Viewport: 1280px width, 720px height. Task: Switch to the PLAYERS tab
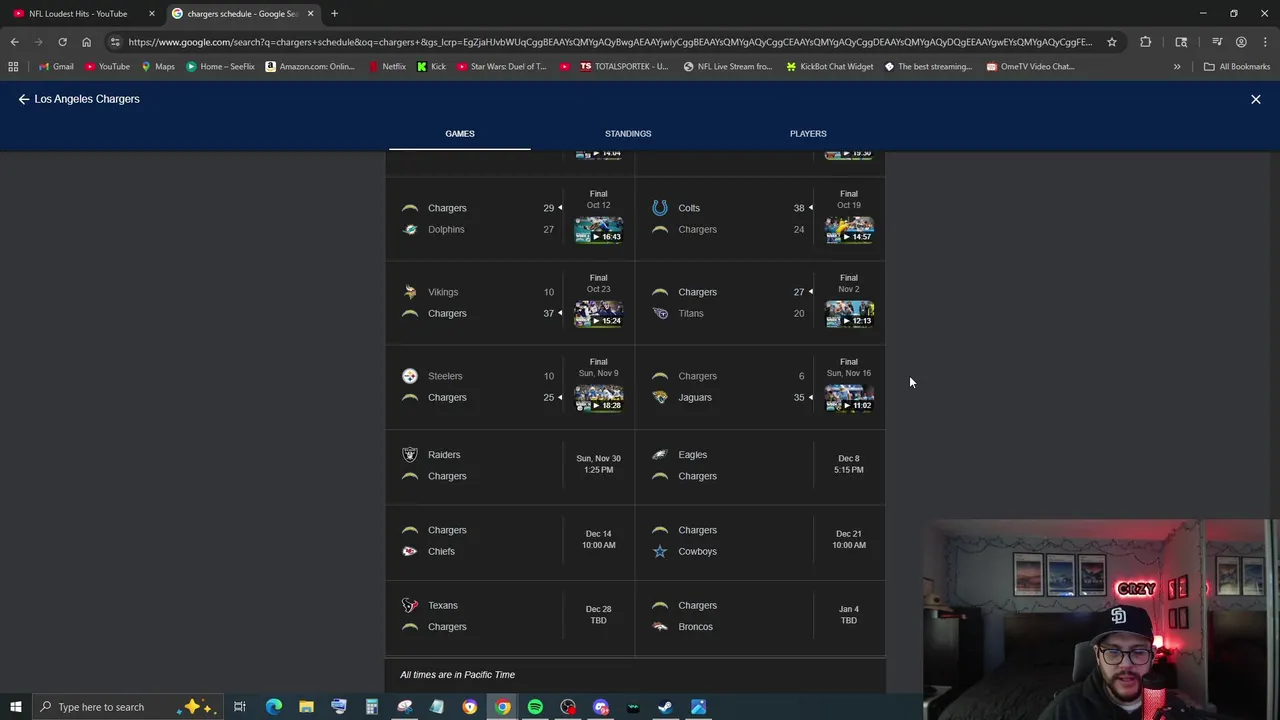click(x=808, y=133)
